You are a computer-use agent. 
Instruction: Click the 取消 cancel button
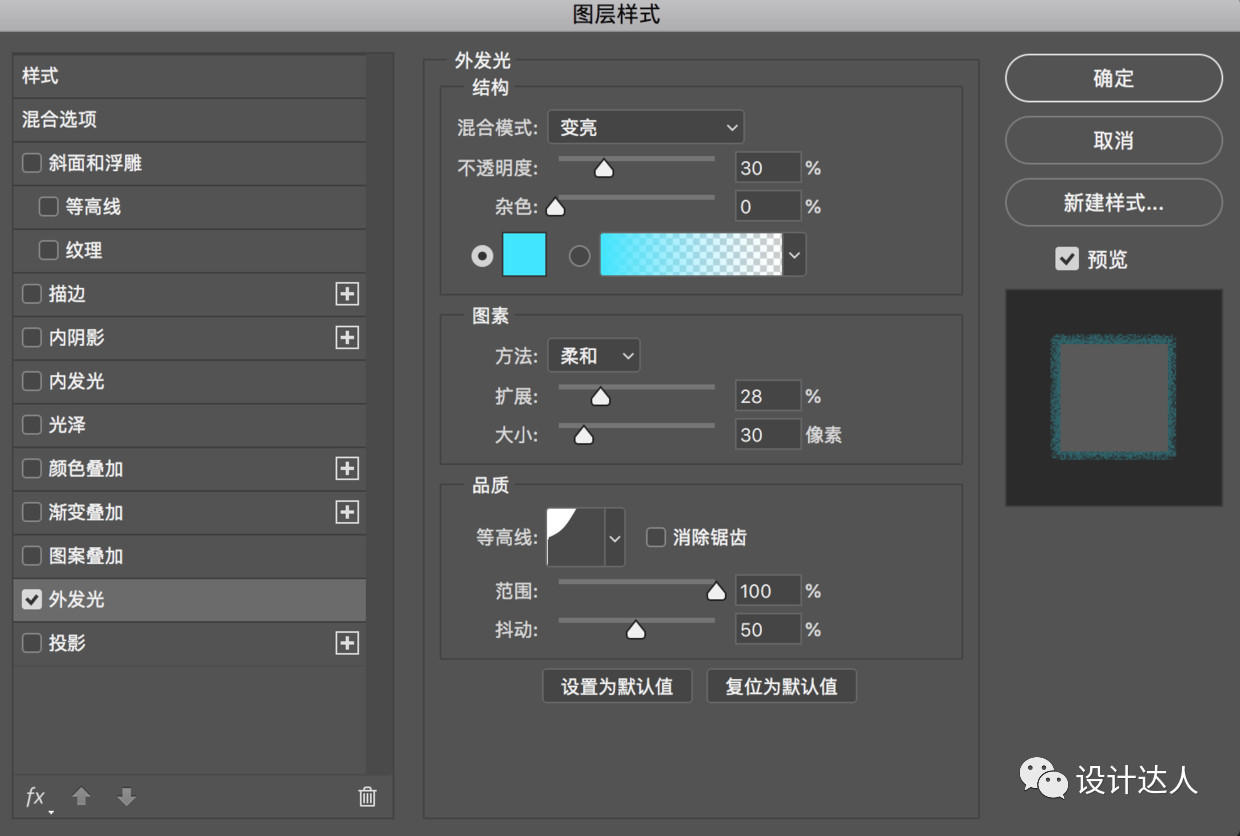pos(1113,140)
